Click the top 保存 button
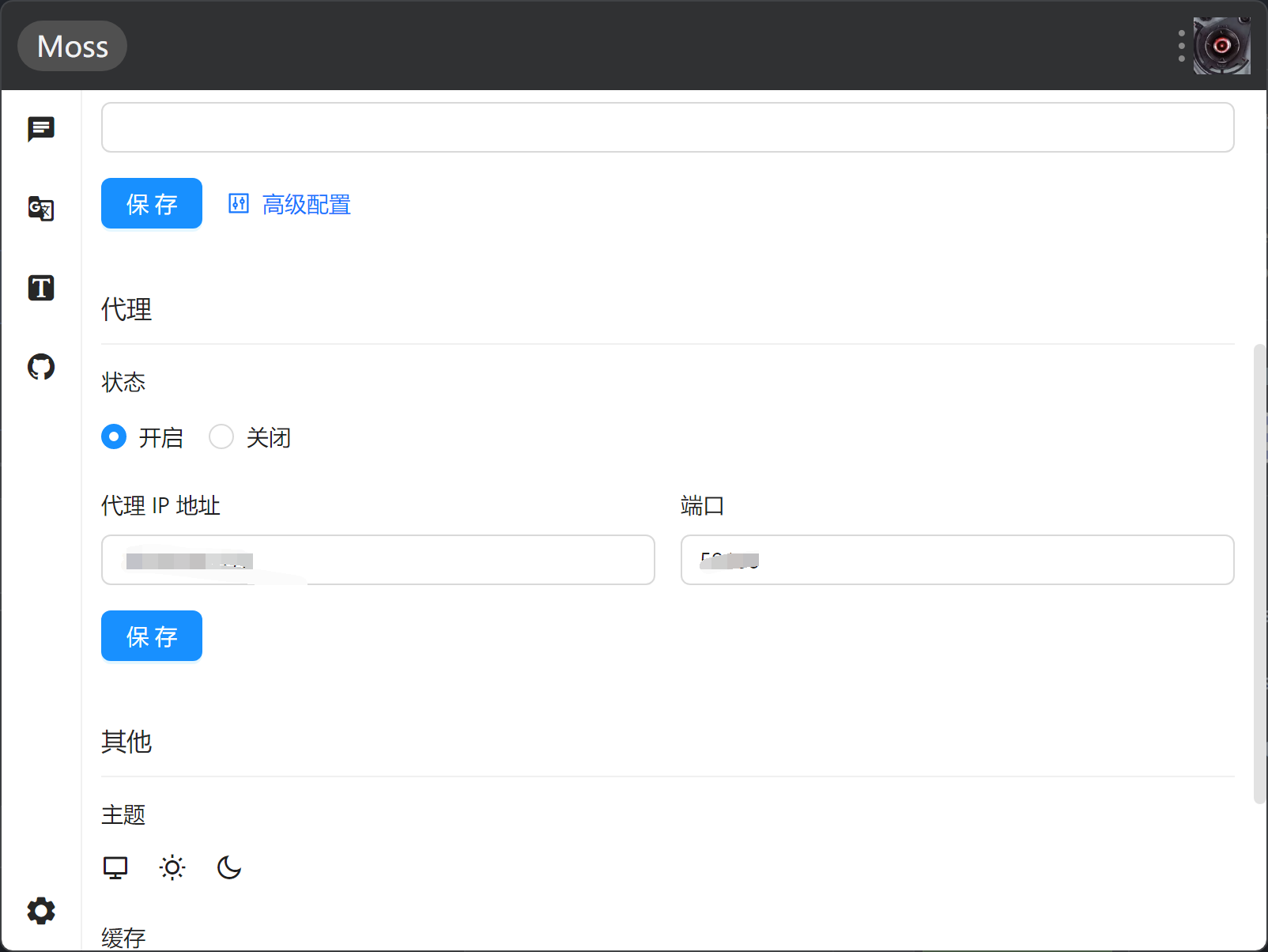Viewport: 1268px width, 952px height. pyautogui.click(x=151, y=203)
